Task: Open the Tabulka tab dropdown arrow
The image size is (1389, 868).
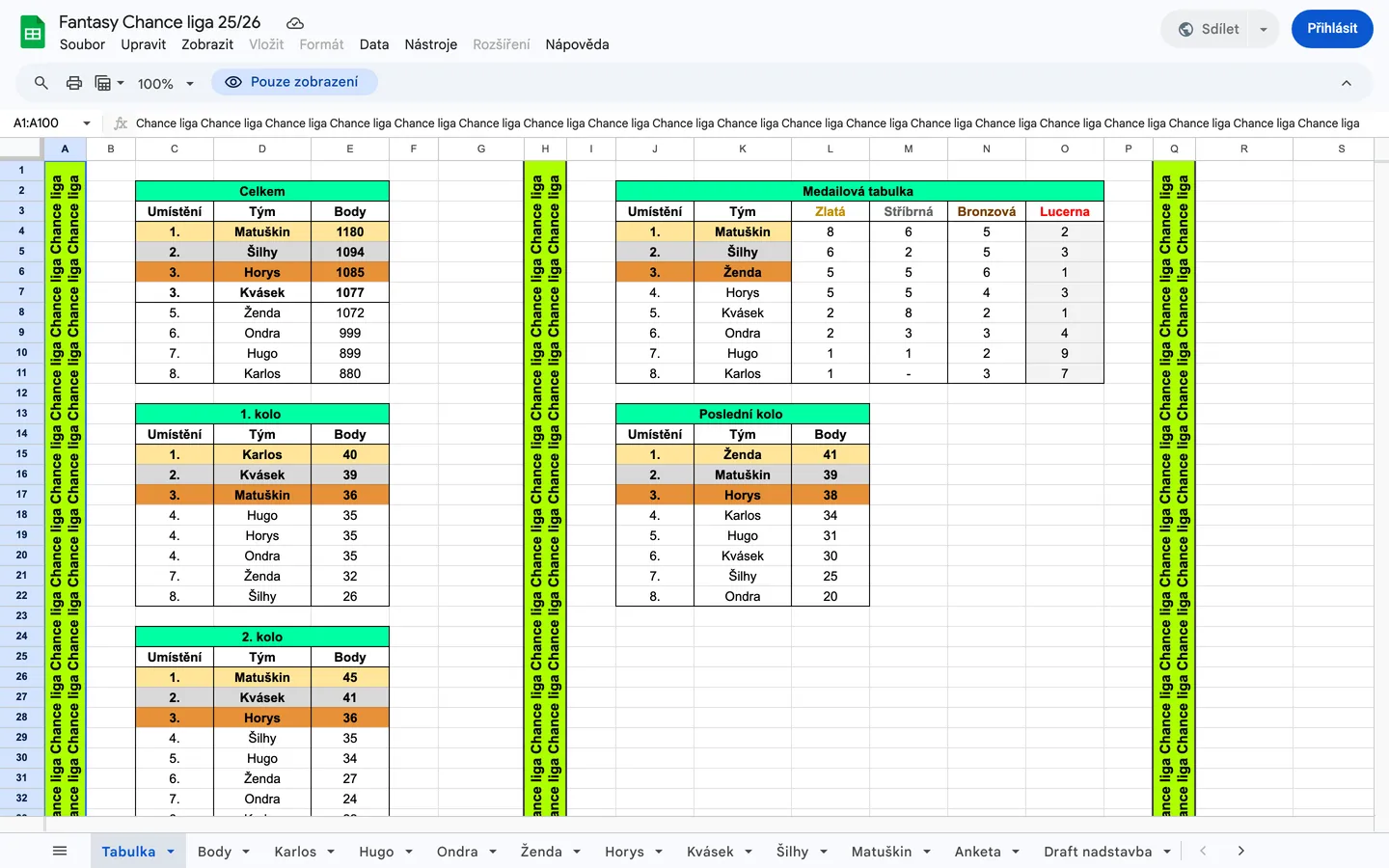Action: pyautogui.click(x=171, y=852)
